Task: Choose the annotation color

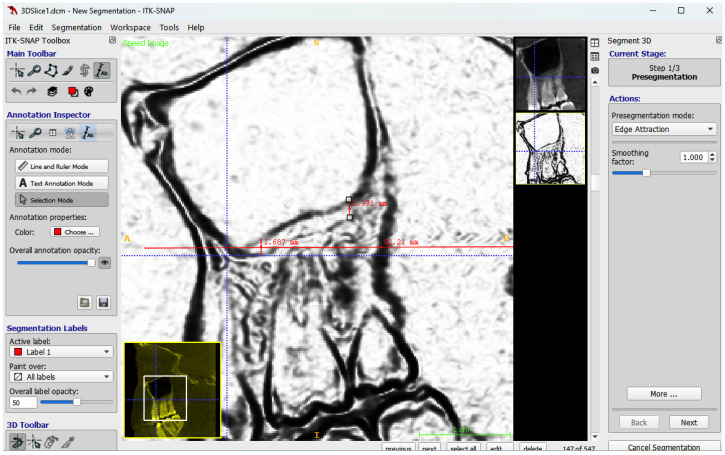Action: (75, 232)
